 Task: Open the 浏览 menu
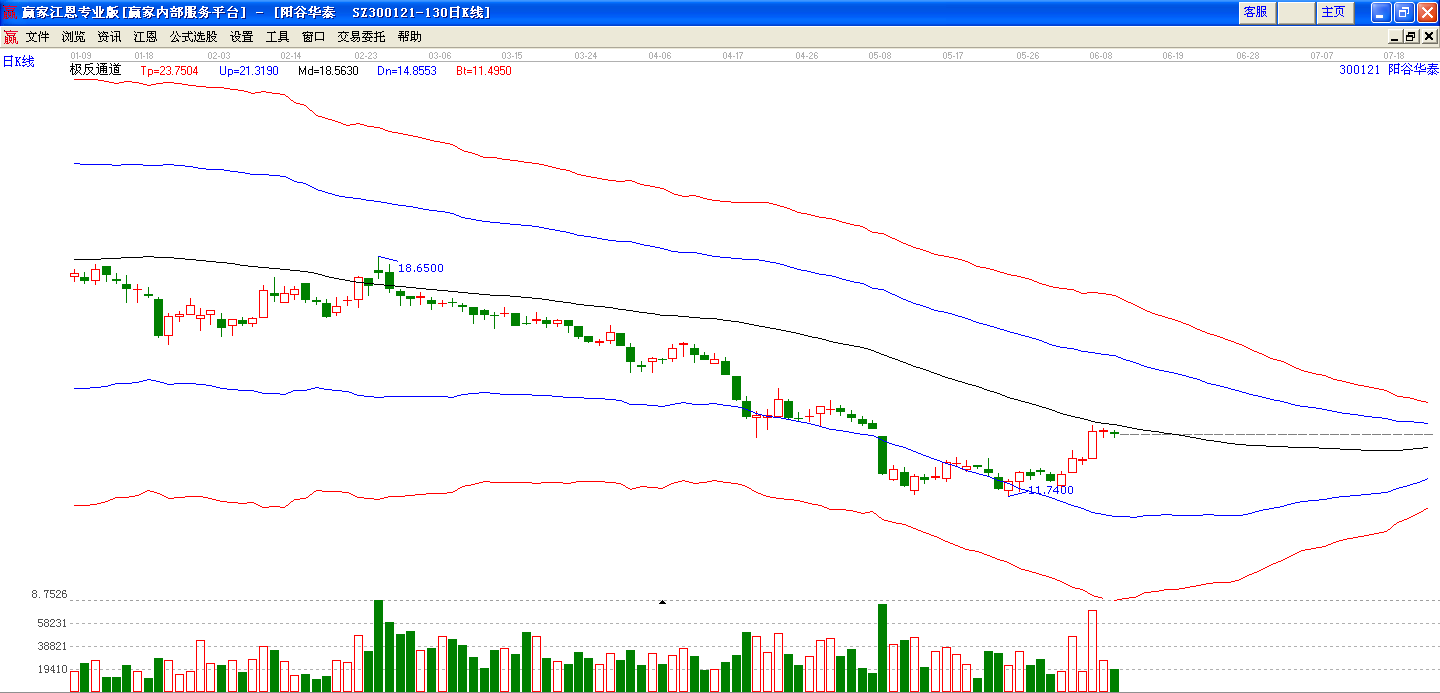[x=74, y=37]
